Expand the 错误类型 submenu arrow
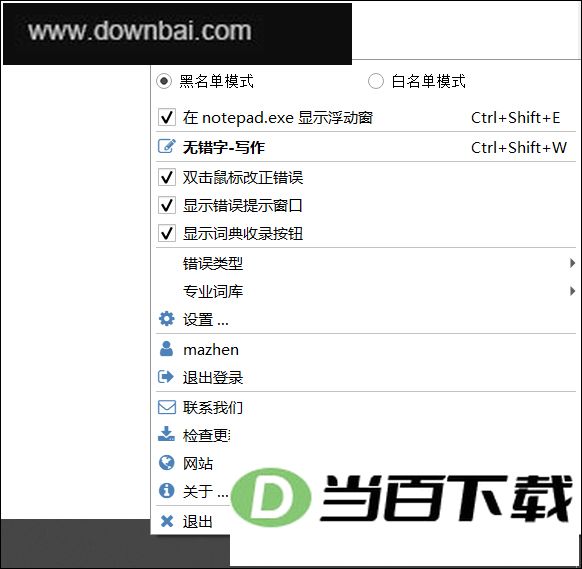The height and width of the screenshot is (569, 582). 572,263
